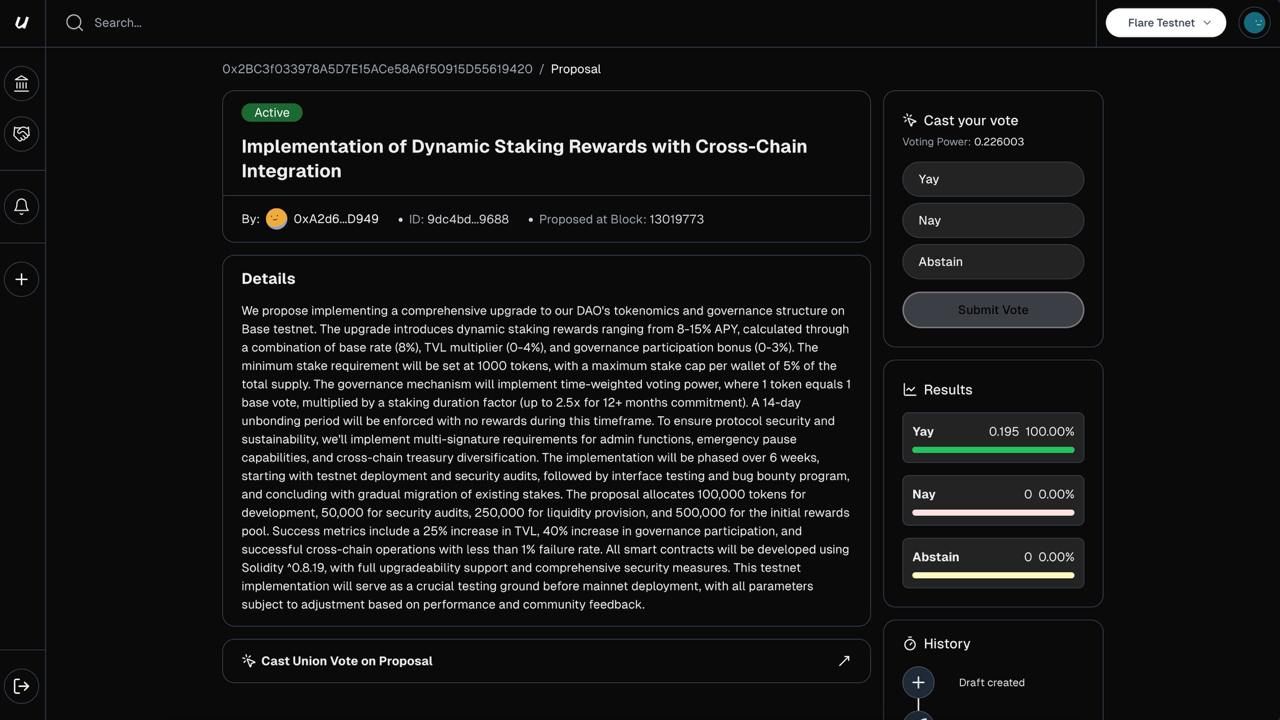The image size is (1280, 720).
Task: Click the arrow icon on Cast Union Vote row
Action: pyautogui.click(x=844, y=661)
